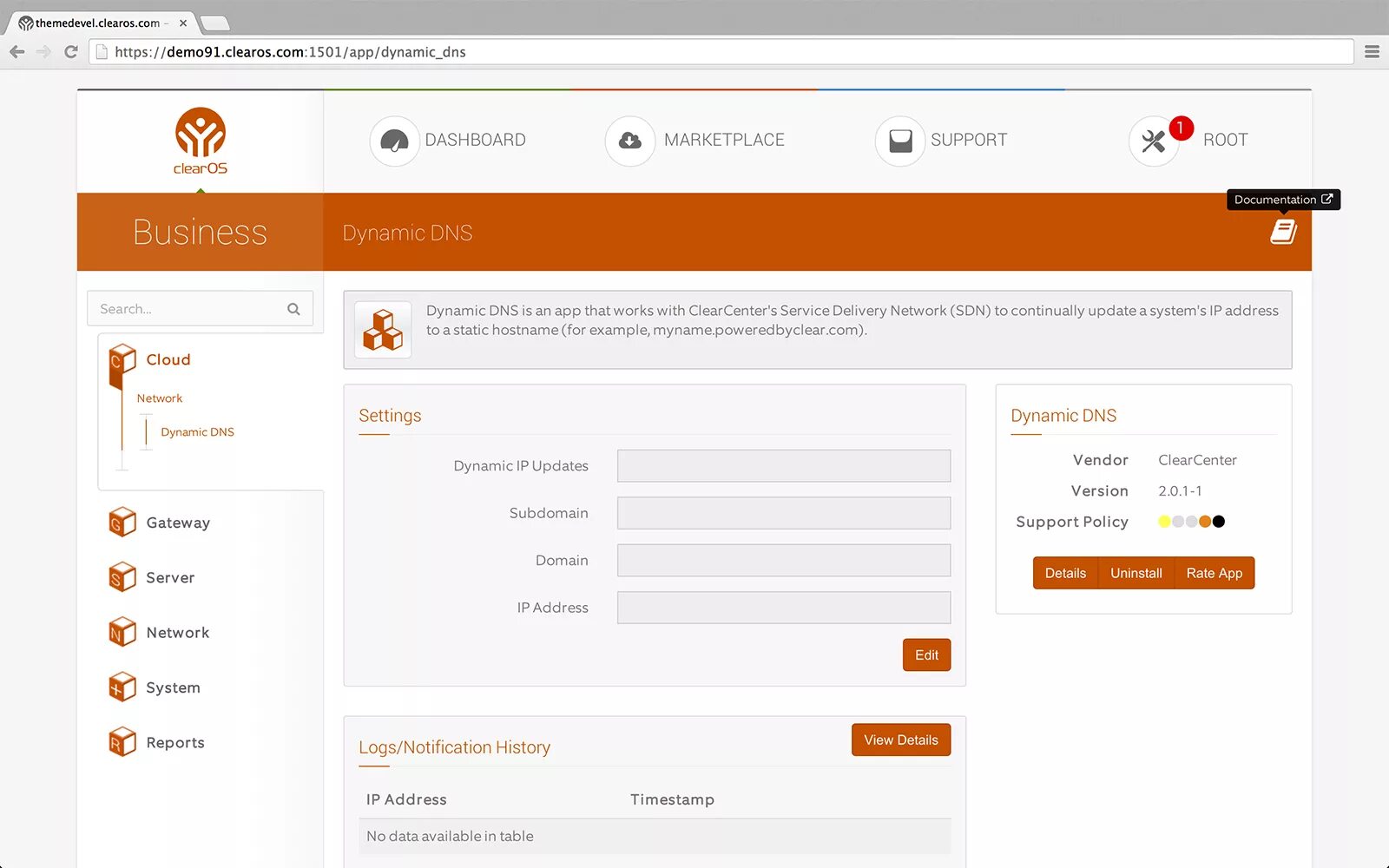Expand the System category
Image resolution: width=1389 pixels, height=868 pixels.
[173, 687]
